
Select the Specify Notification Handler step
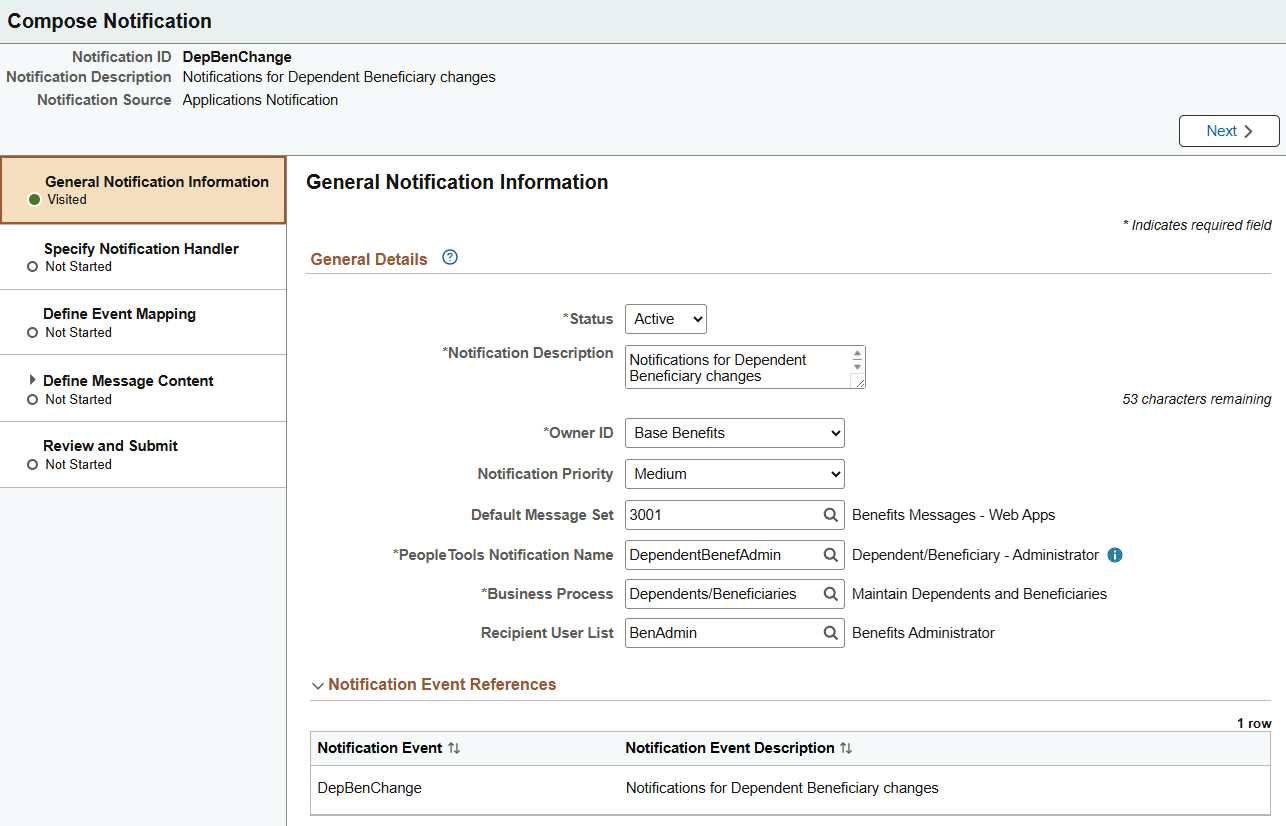tap(141, 256)
